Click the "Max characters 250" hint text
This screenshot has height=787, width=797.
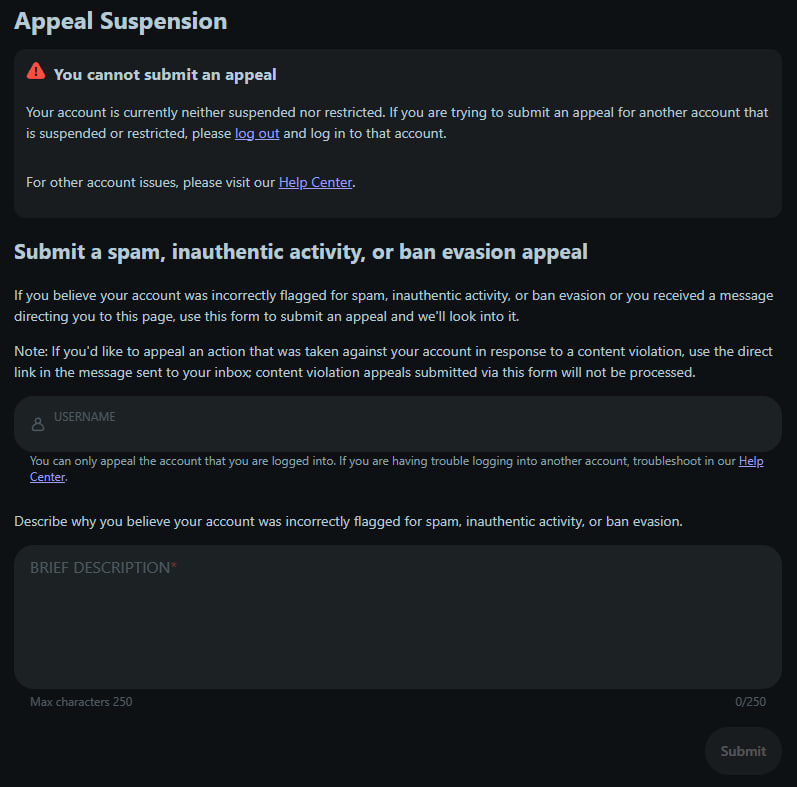[81, 702]
